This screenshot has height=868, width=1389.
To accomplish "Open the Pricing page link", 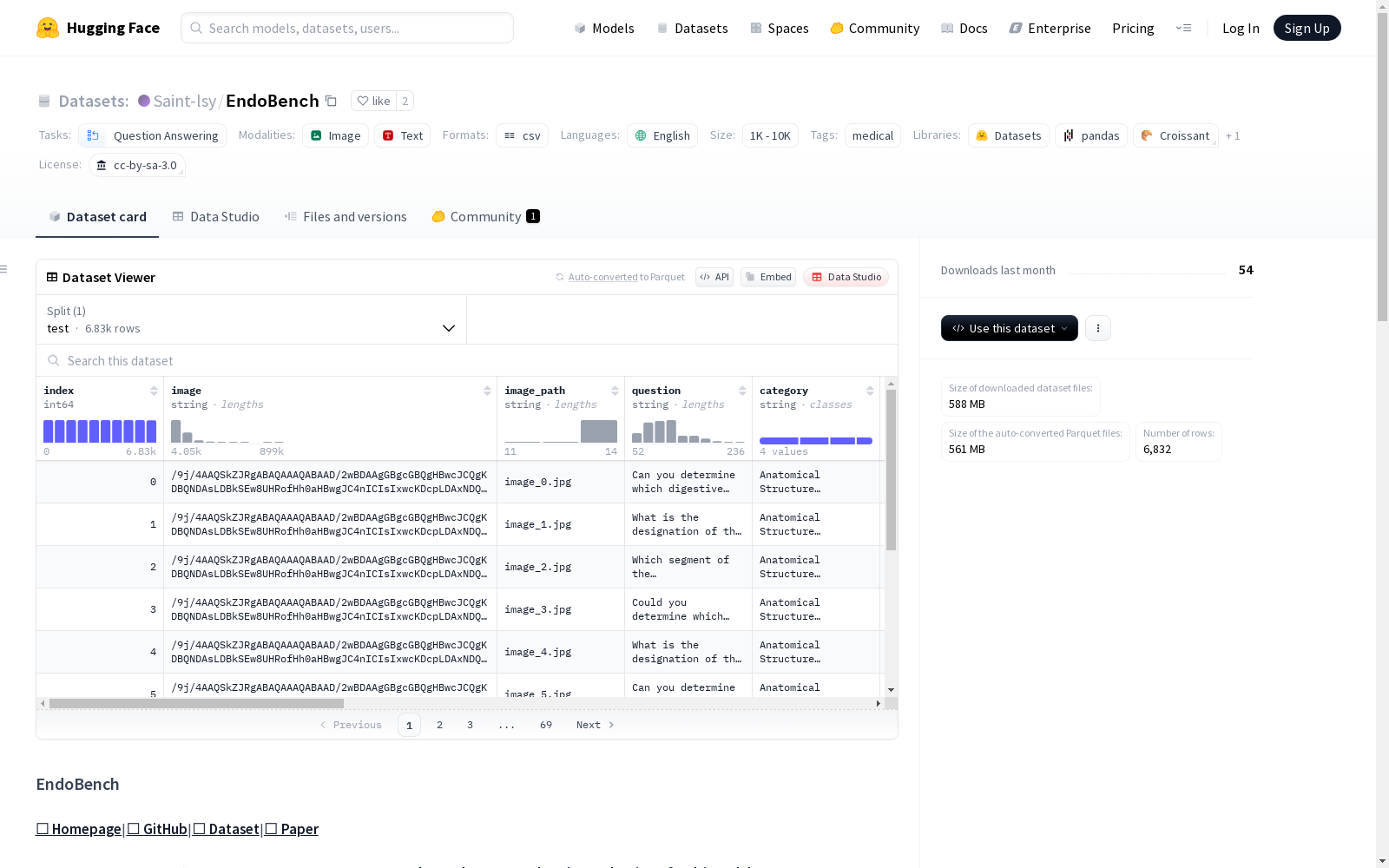I will pyautogui.click(x=1133, y=28).
